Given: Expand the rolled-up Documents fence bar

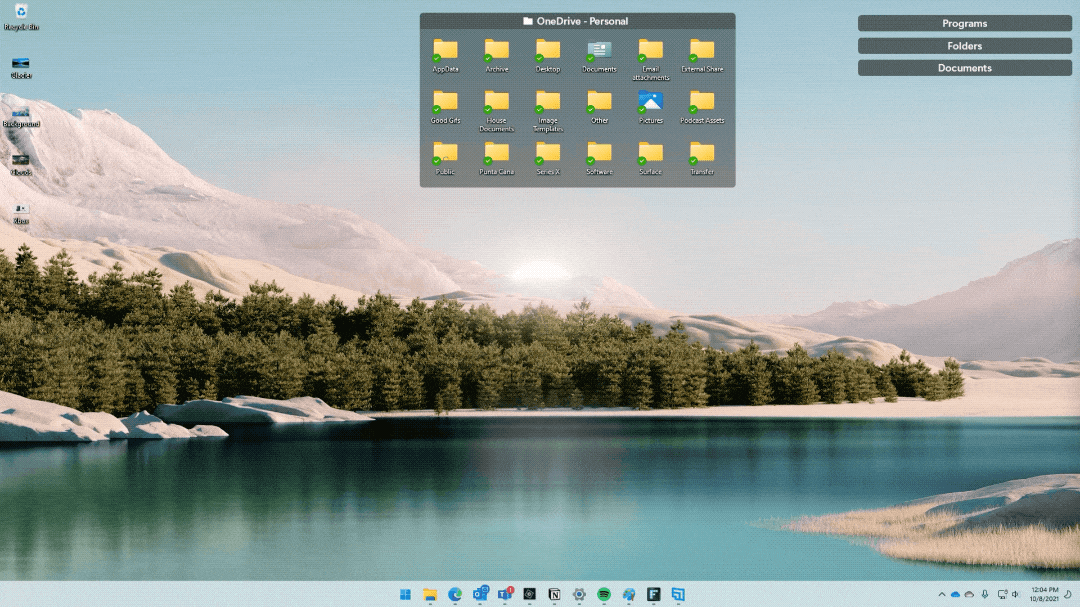Looking at the screenshot, I should [964, 68].
